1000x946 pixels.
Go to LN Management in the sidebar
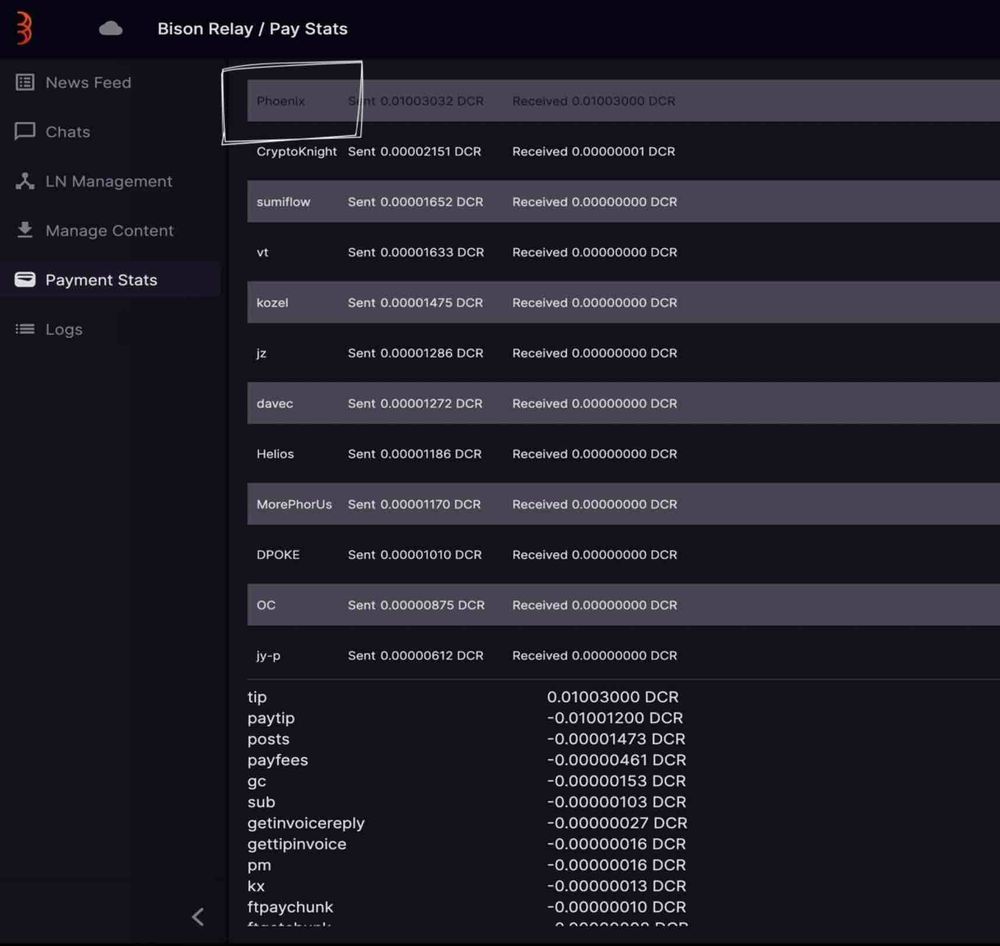click(108, 181)
